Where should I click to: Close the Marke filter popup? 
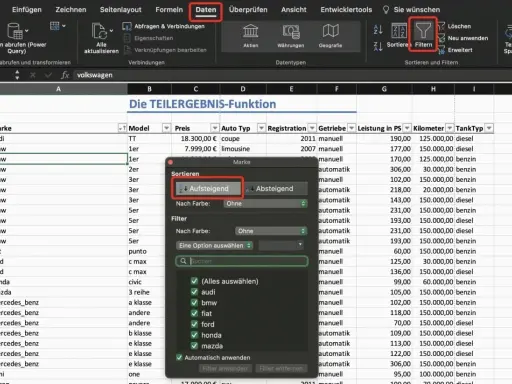tap(170, 162)
